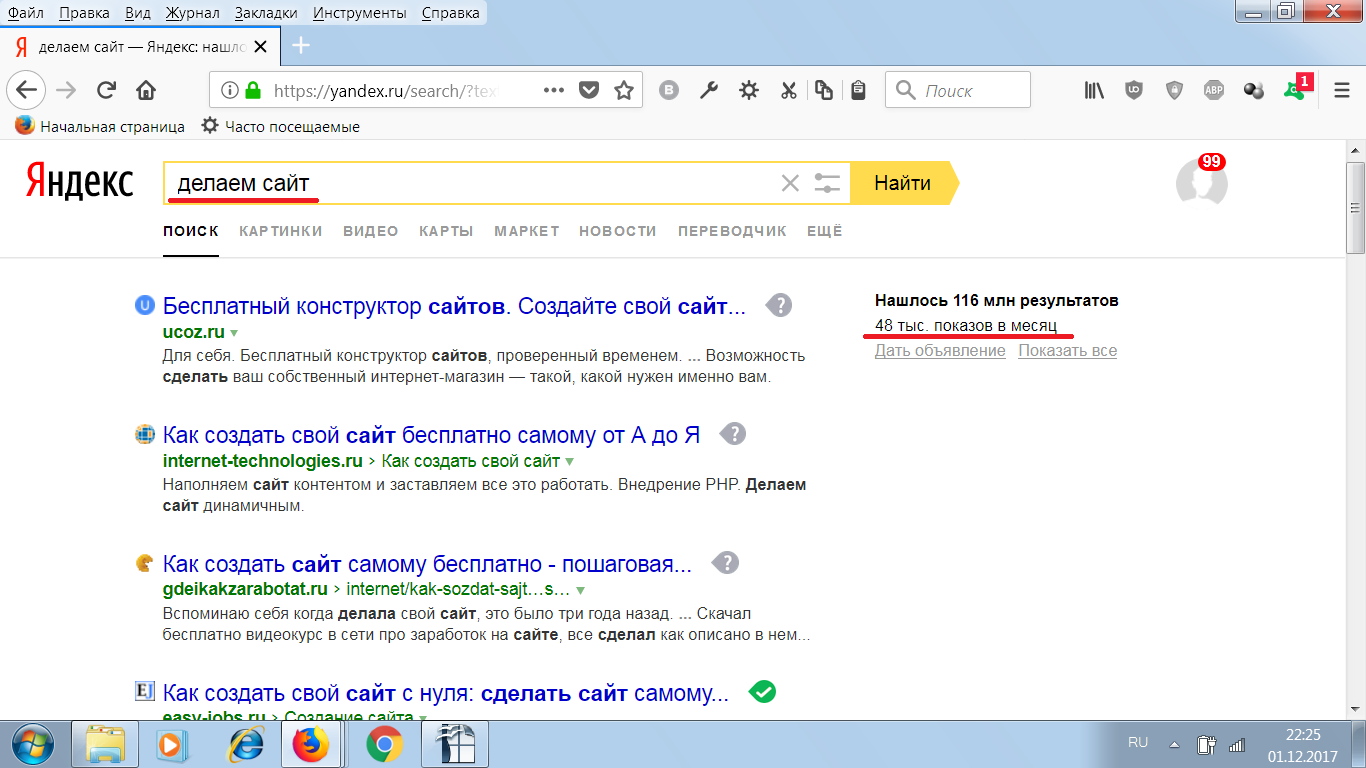The image size is (1366, 768).
Task: Click the Найти search button
Action: pos(904,183)
